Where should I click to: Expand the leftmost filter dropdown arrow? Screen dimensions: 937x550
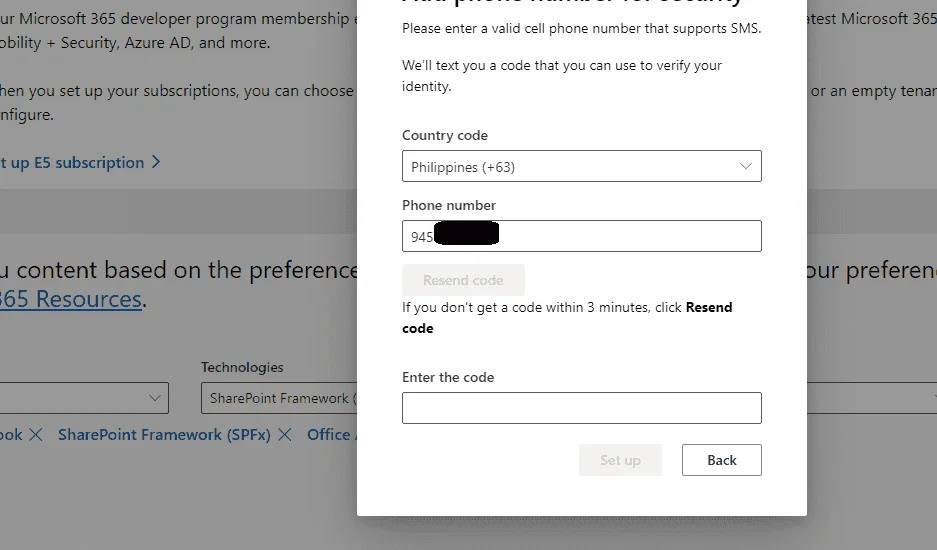154,398
